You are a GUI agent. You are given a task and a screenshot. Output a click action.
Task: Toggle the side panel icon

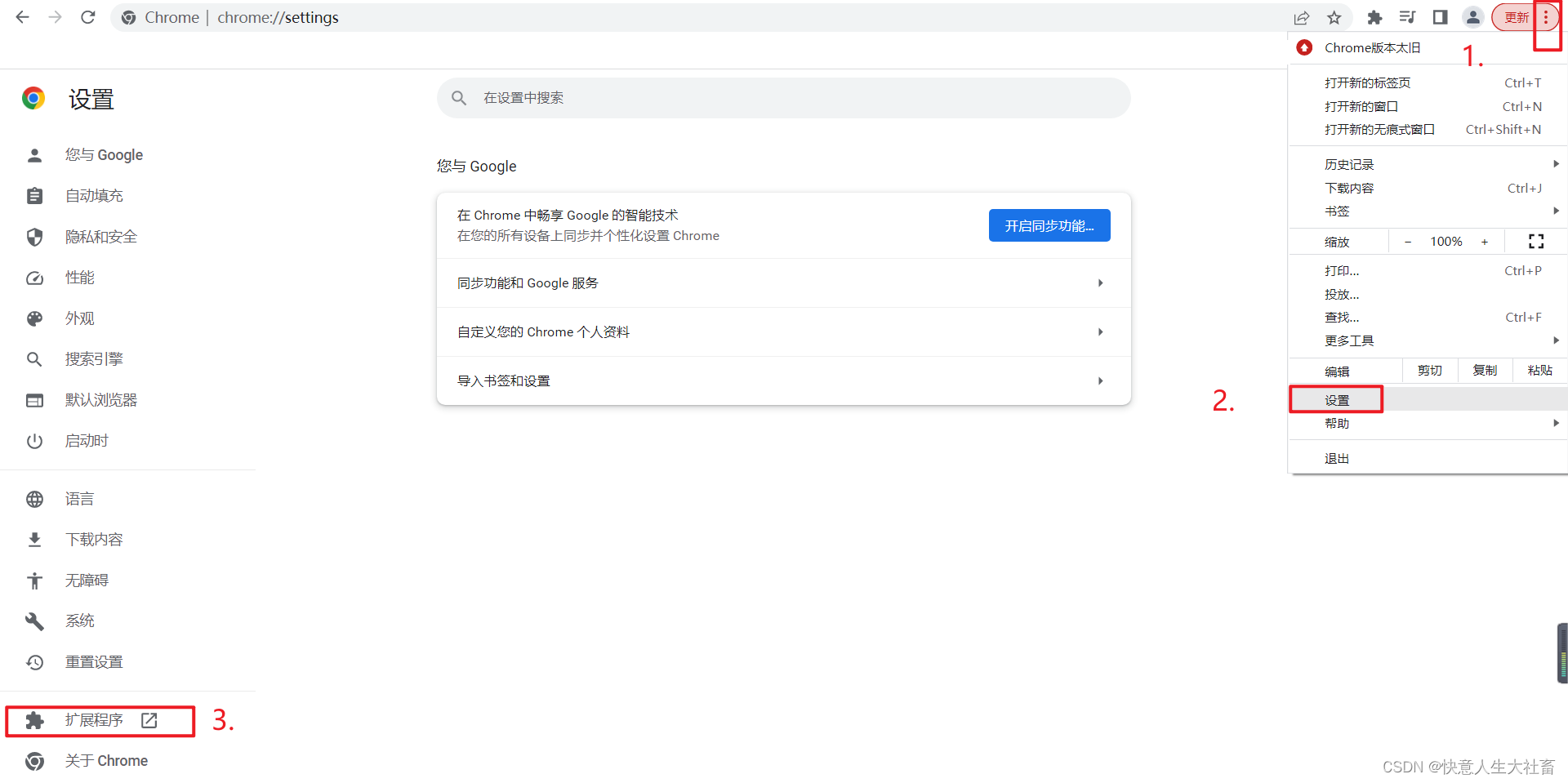[x=1440, y=17]
